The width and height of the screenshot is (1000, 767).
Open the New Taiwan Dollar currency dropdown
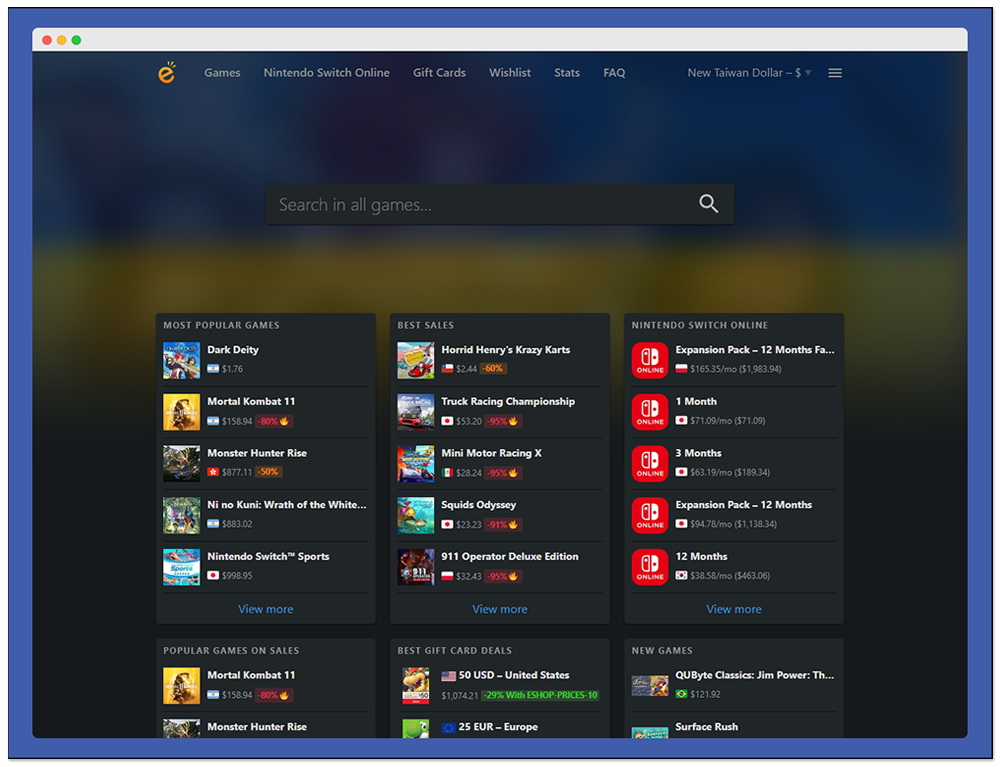(749, 73)
